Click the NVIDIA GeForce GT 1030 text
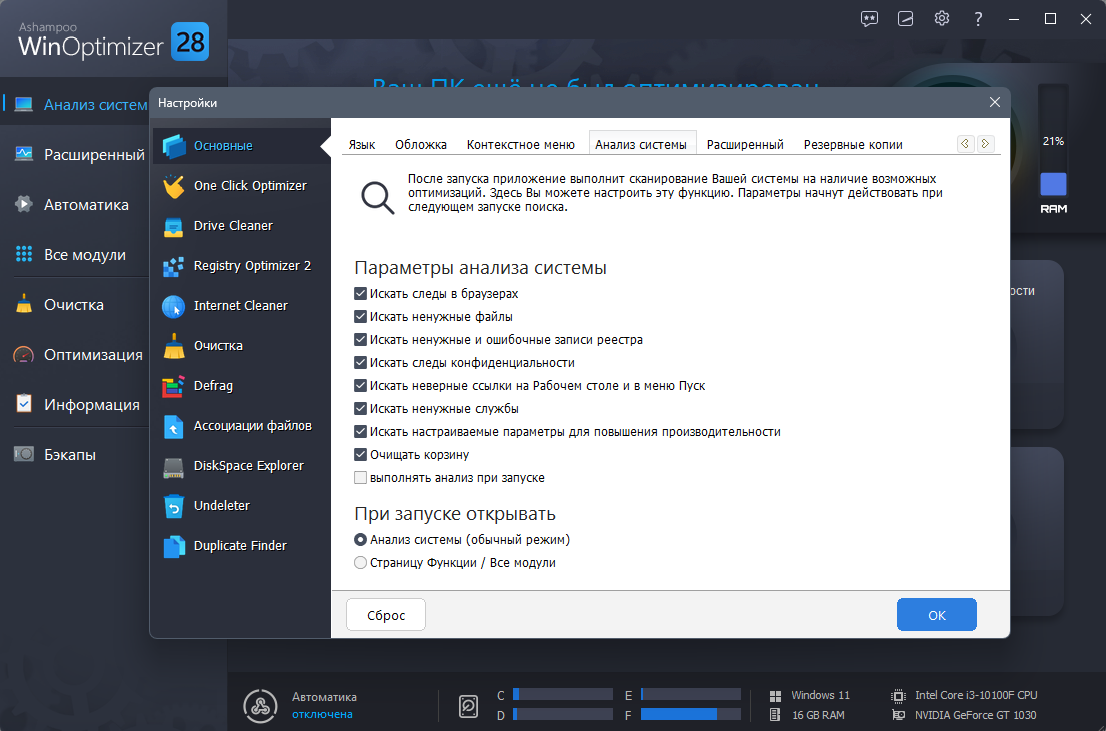Viewport: 1106px width, 731px height. click(x=976, y=715)
